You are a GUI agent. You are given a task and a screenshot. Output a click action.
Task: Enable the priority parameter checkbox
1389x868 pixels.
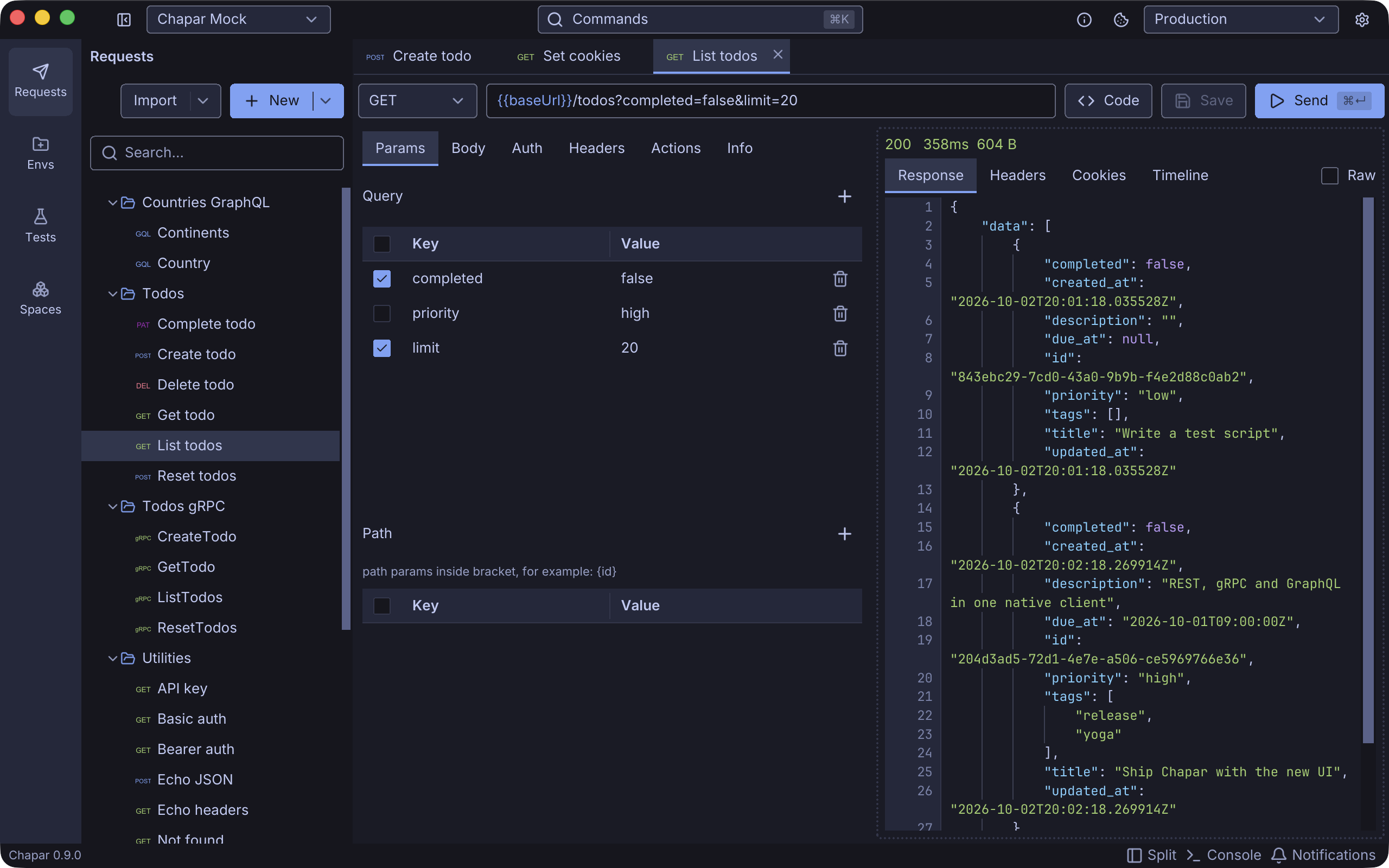coord(381,314)
